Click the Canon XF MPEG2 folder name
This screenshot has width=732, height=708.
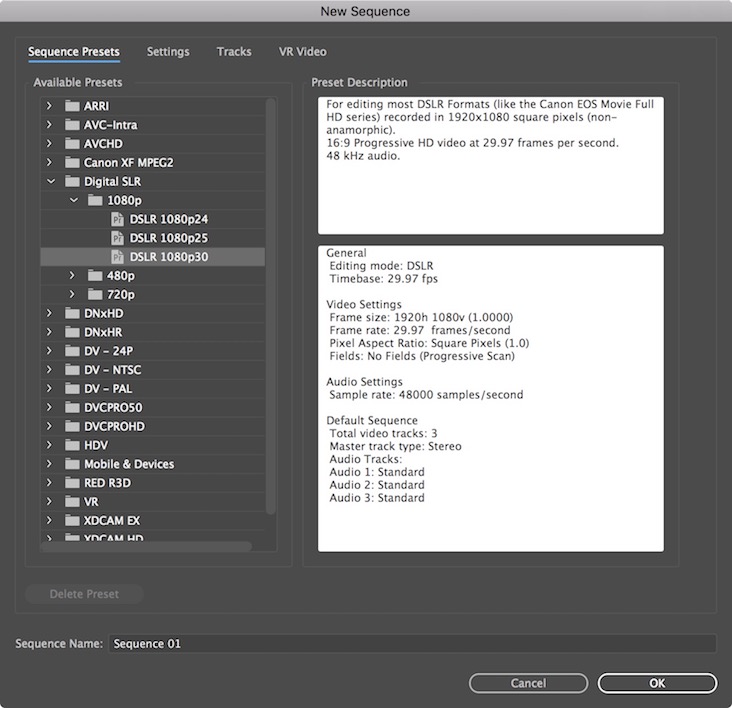click(128, 162)
